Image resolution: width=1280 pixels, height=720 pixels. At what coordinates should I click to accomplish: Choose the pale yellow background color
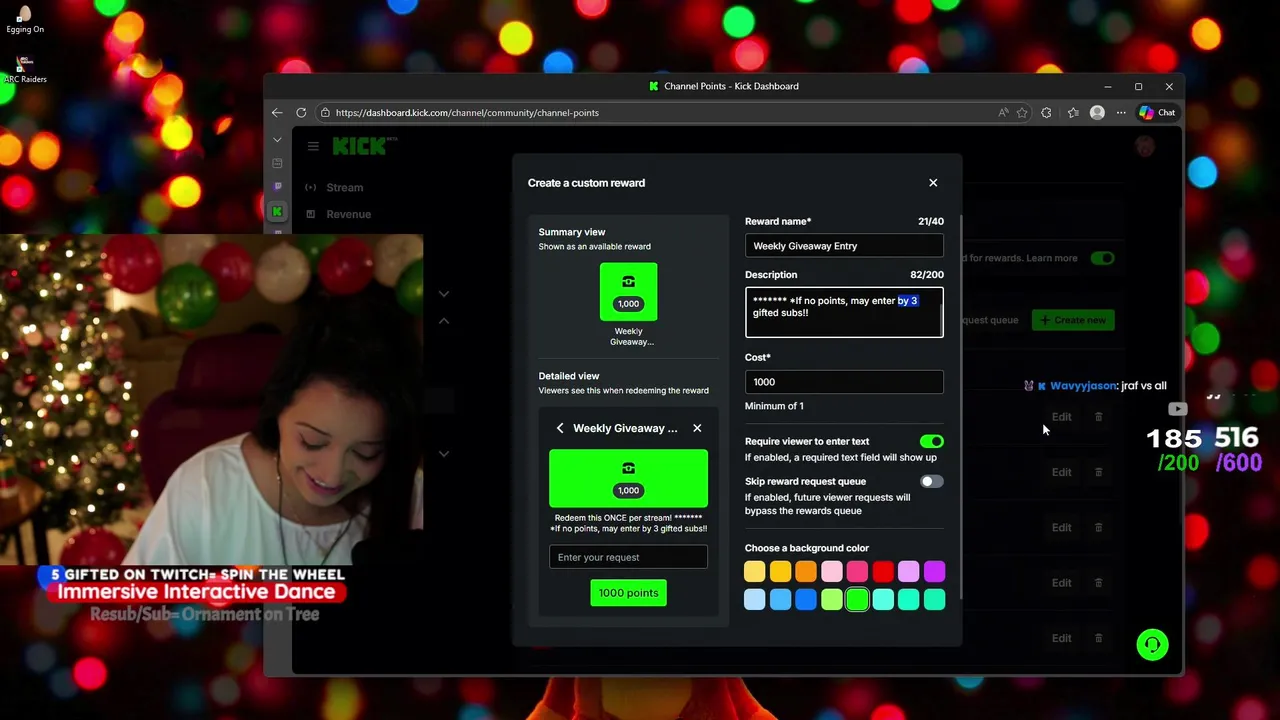[x=755, y=572]
